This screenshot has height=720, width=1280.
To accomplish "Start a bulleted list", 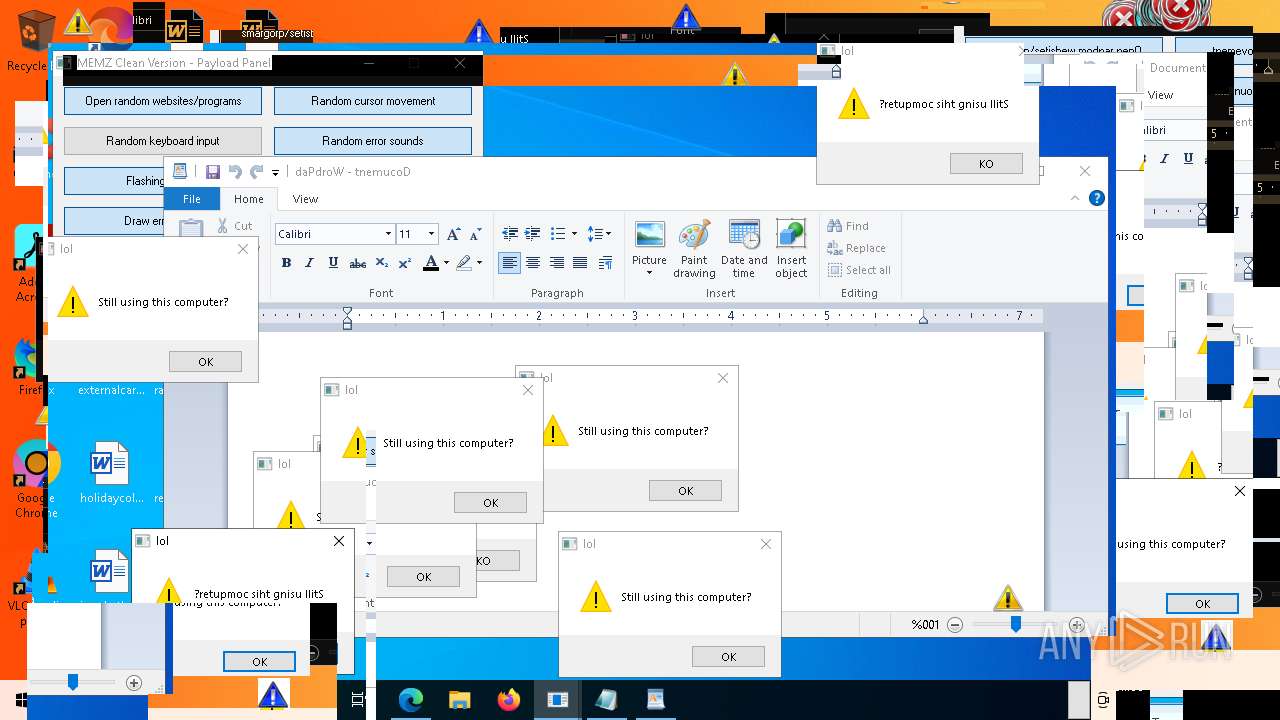I will click(558, 234).
